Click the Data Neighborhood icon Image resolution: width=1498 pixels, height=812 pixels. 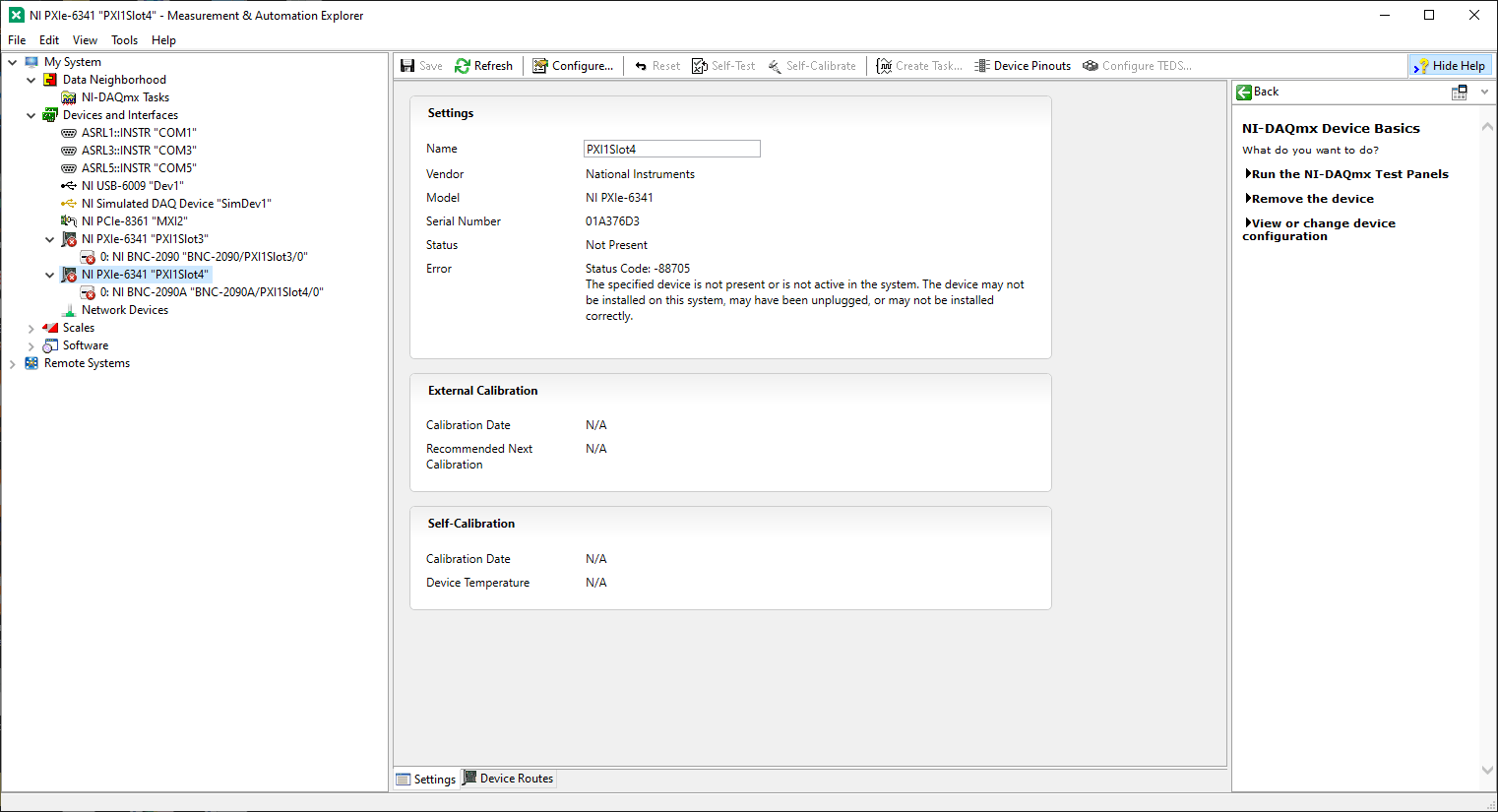pyautogui.click(x=50, y=80)
